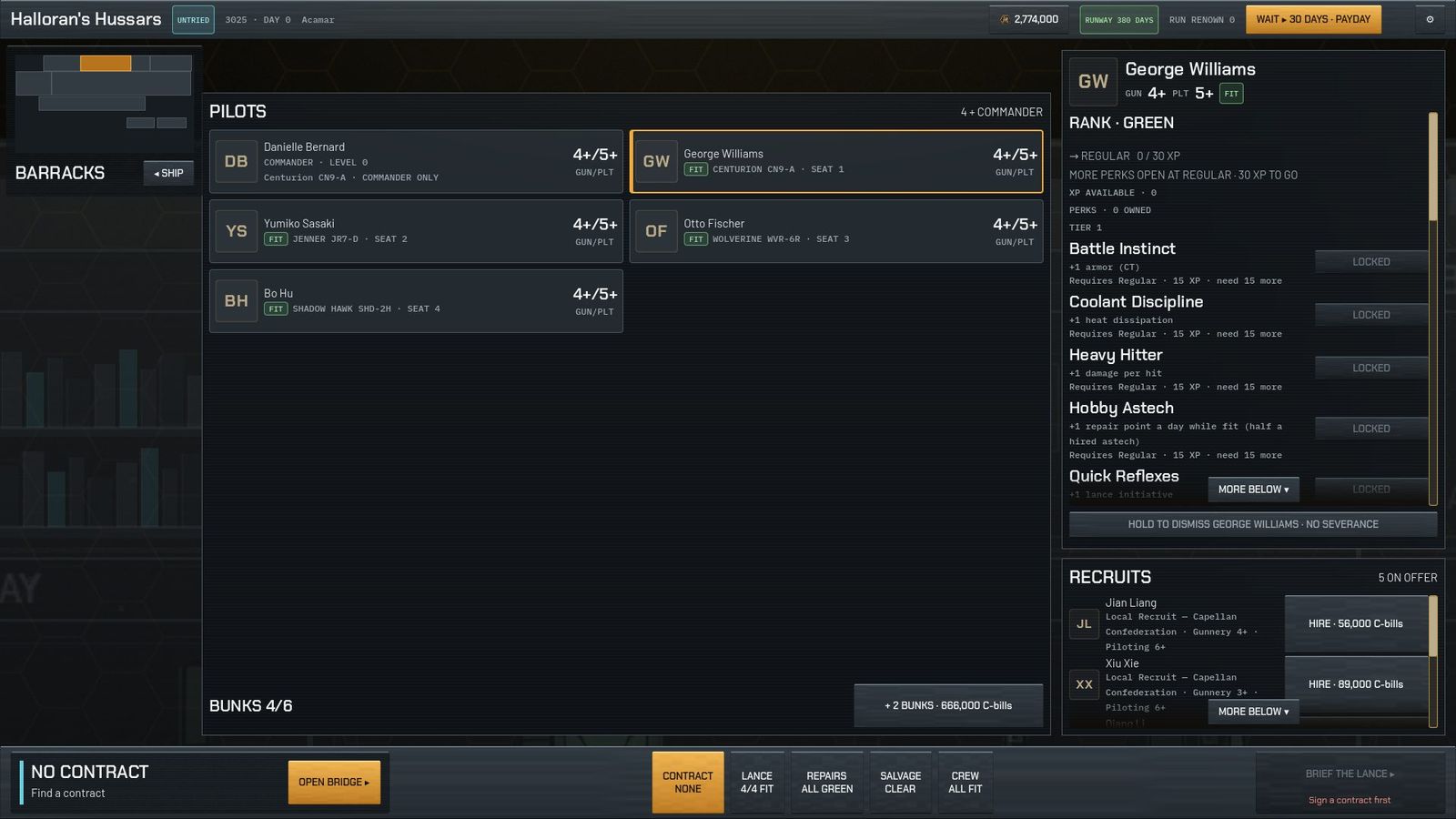Select the Yumiko Sasaki pilot card

[x=416, y=231]
